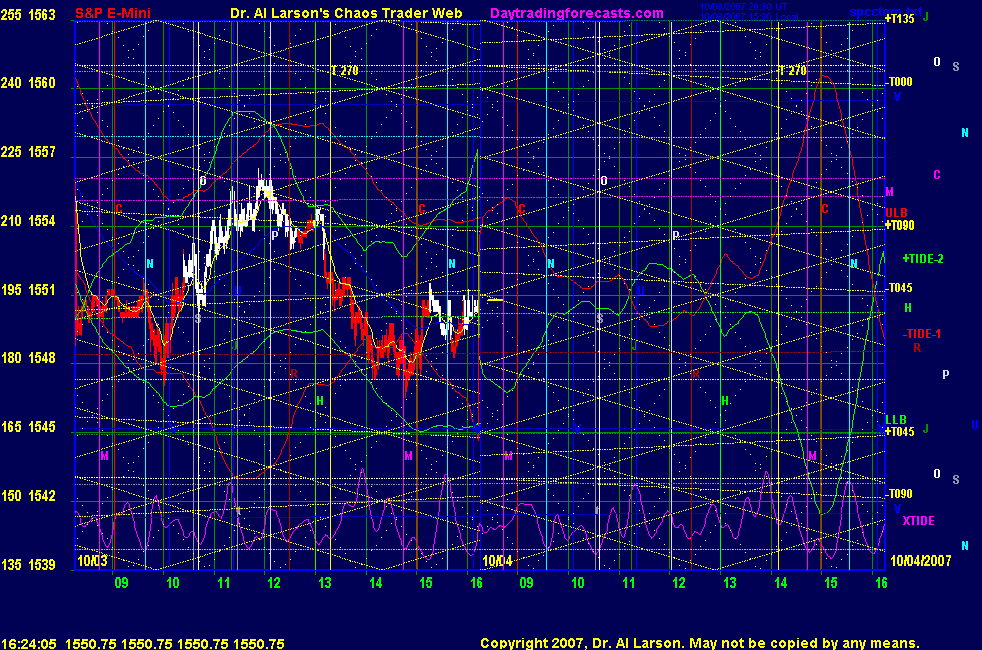Click the 'S&P E-Mini' chart title
This screenshot has width=982, height=650.
(113, 13)
